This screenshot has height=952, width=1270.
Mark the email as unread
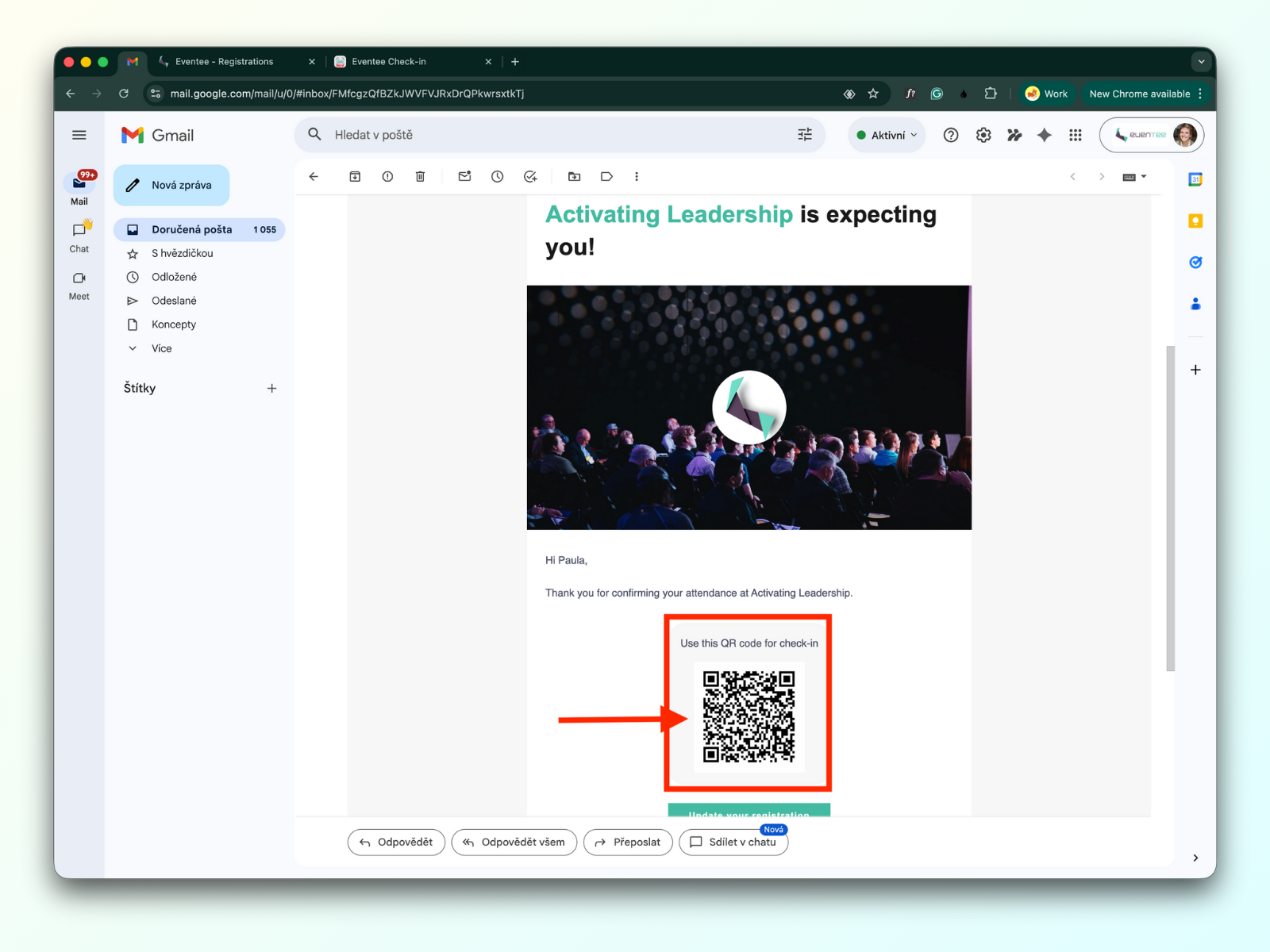pos(464,177)
